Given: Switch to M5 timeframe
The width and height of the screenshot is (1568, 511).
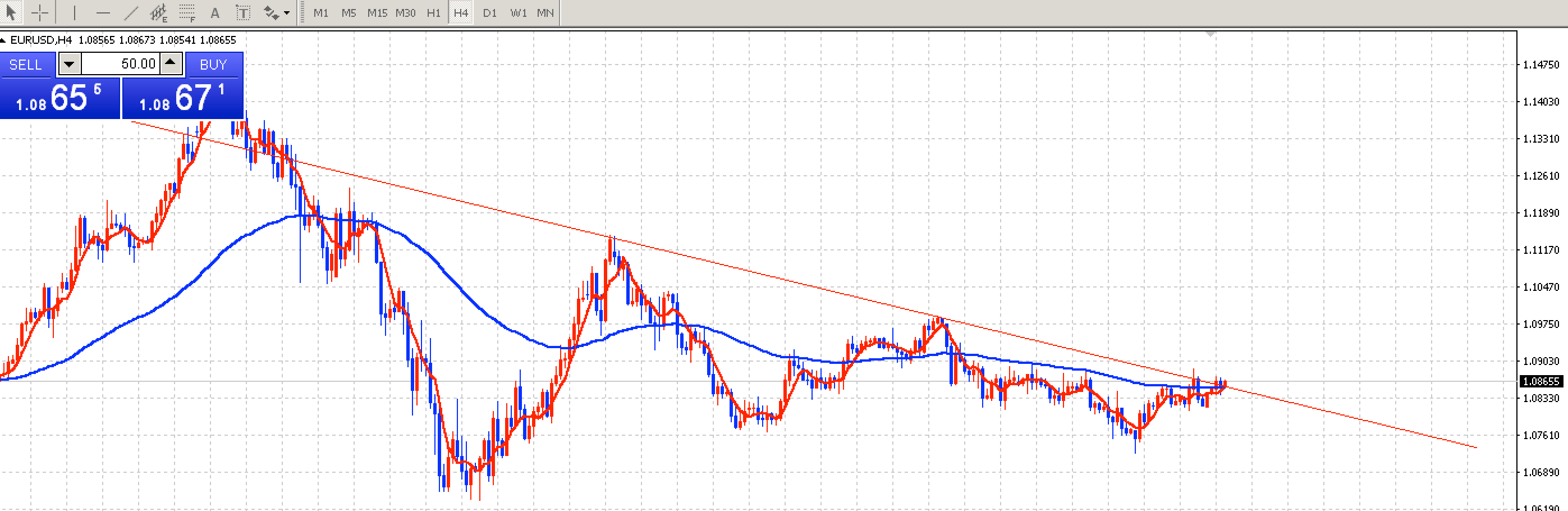Looking at the screenshot, I should click(x=349, y=13).
